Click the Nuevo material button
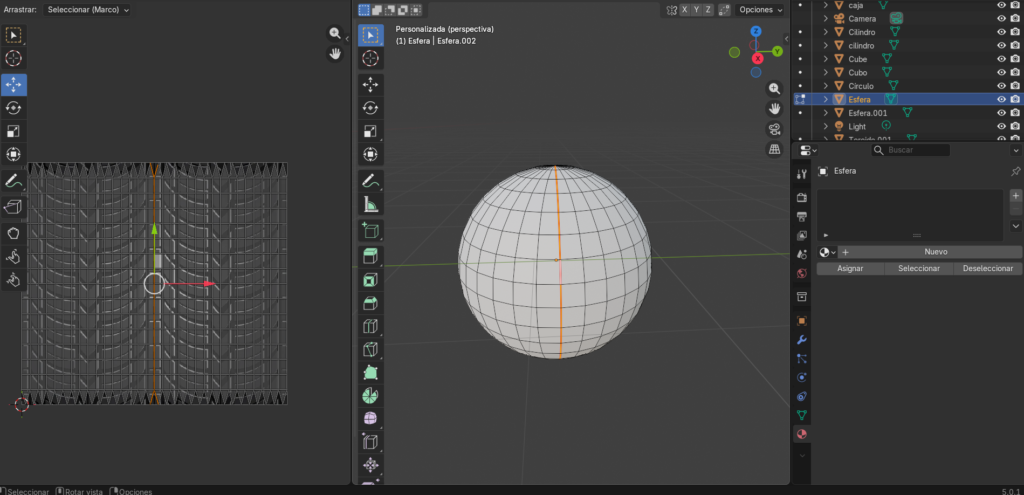Image resolution: width=1024 pixels, height=495 pixels. coord(935,252)
